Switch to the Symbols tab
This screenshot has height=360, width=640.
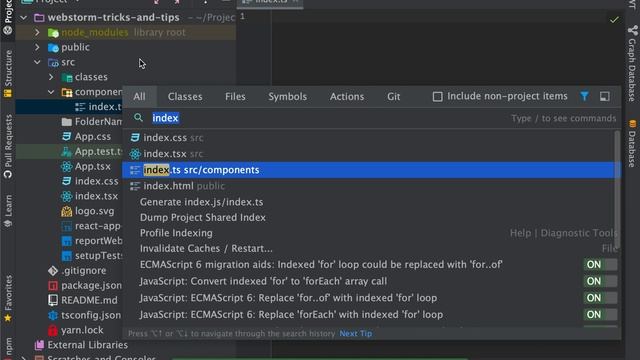[x=287, y=97]
